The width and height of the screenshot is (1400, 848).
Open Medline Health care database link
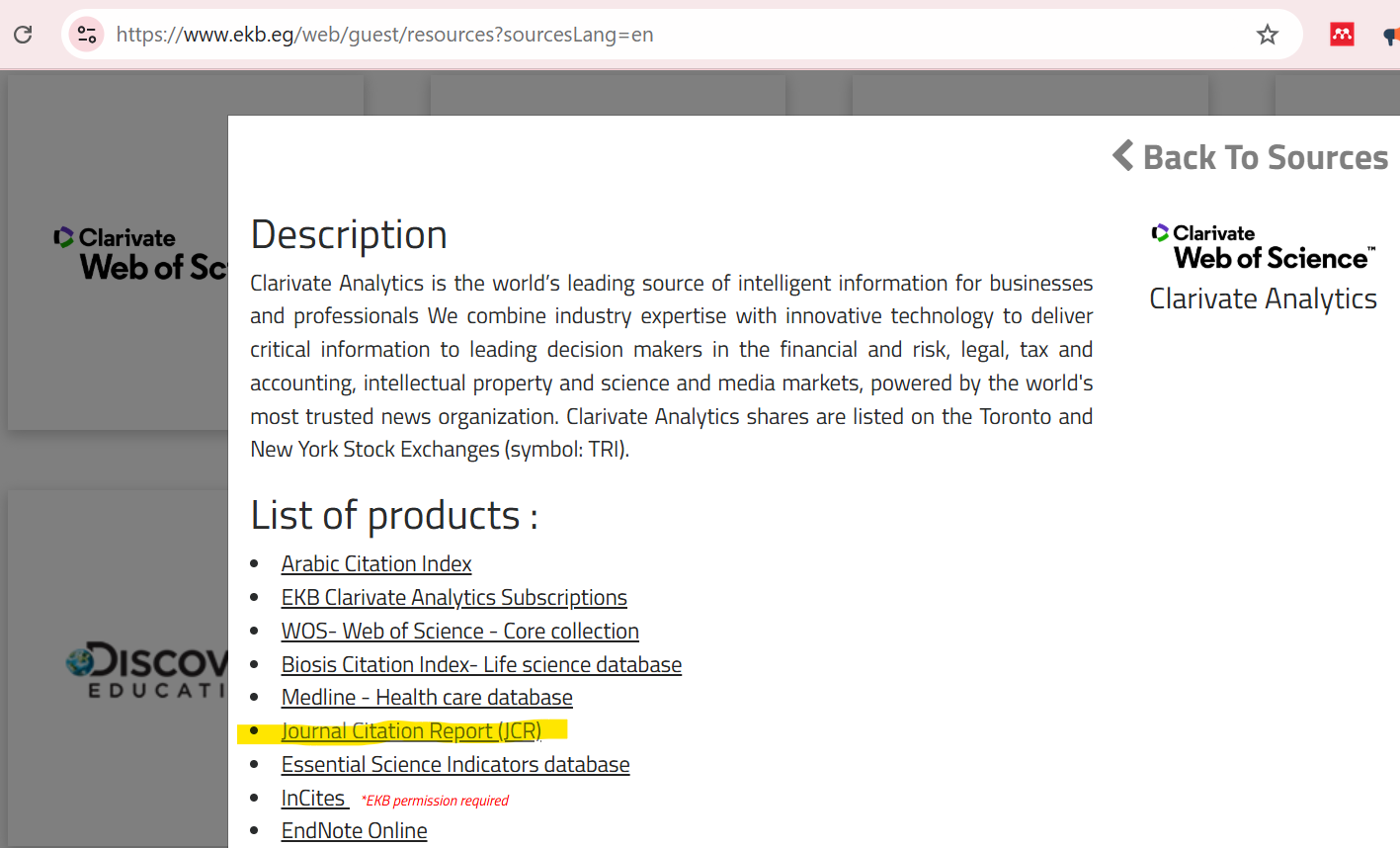(x=427, y=698)
